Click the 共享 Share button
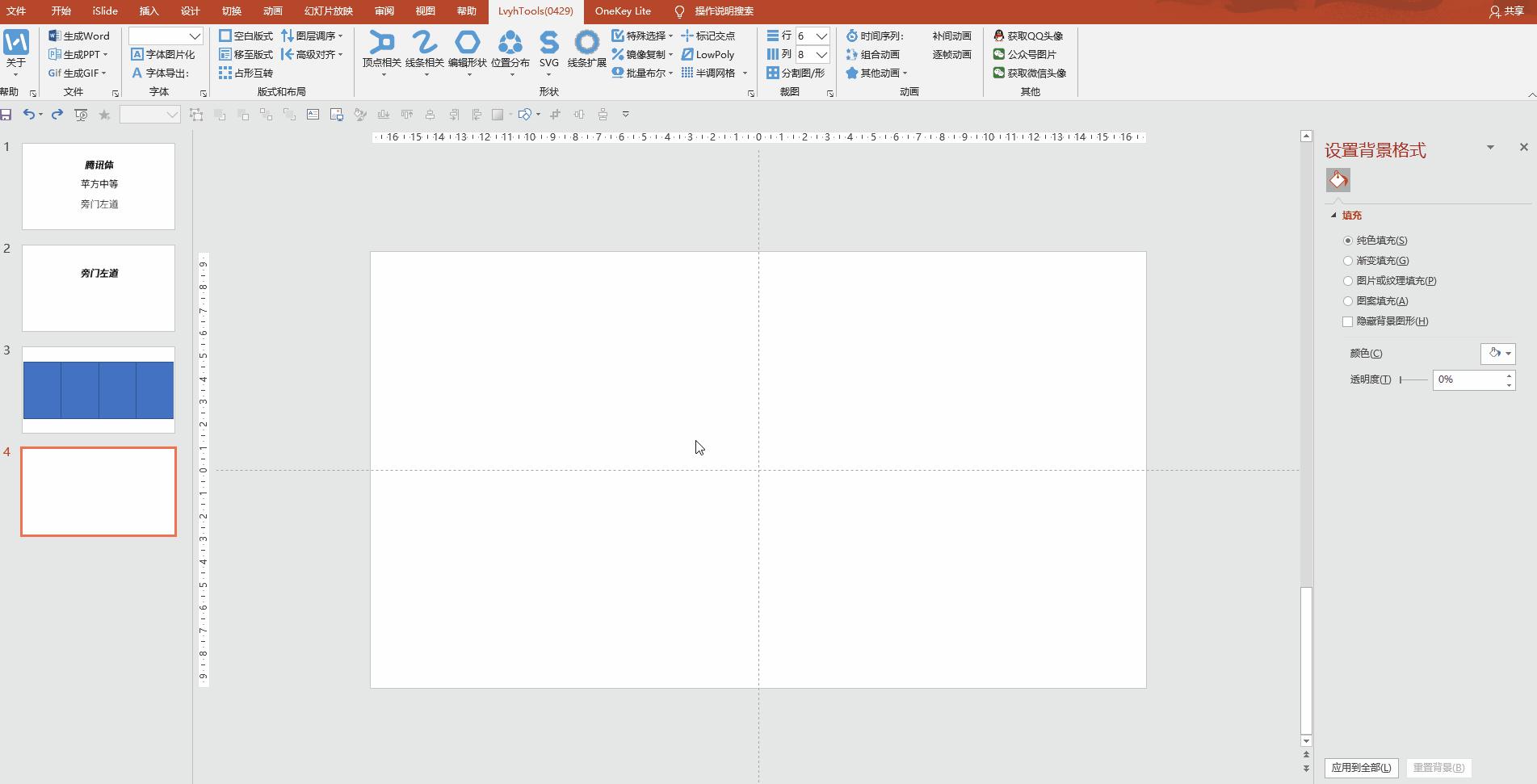This screenshot has width=1537, height=784. click(1507, 11)
